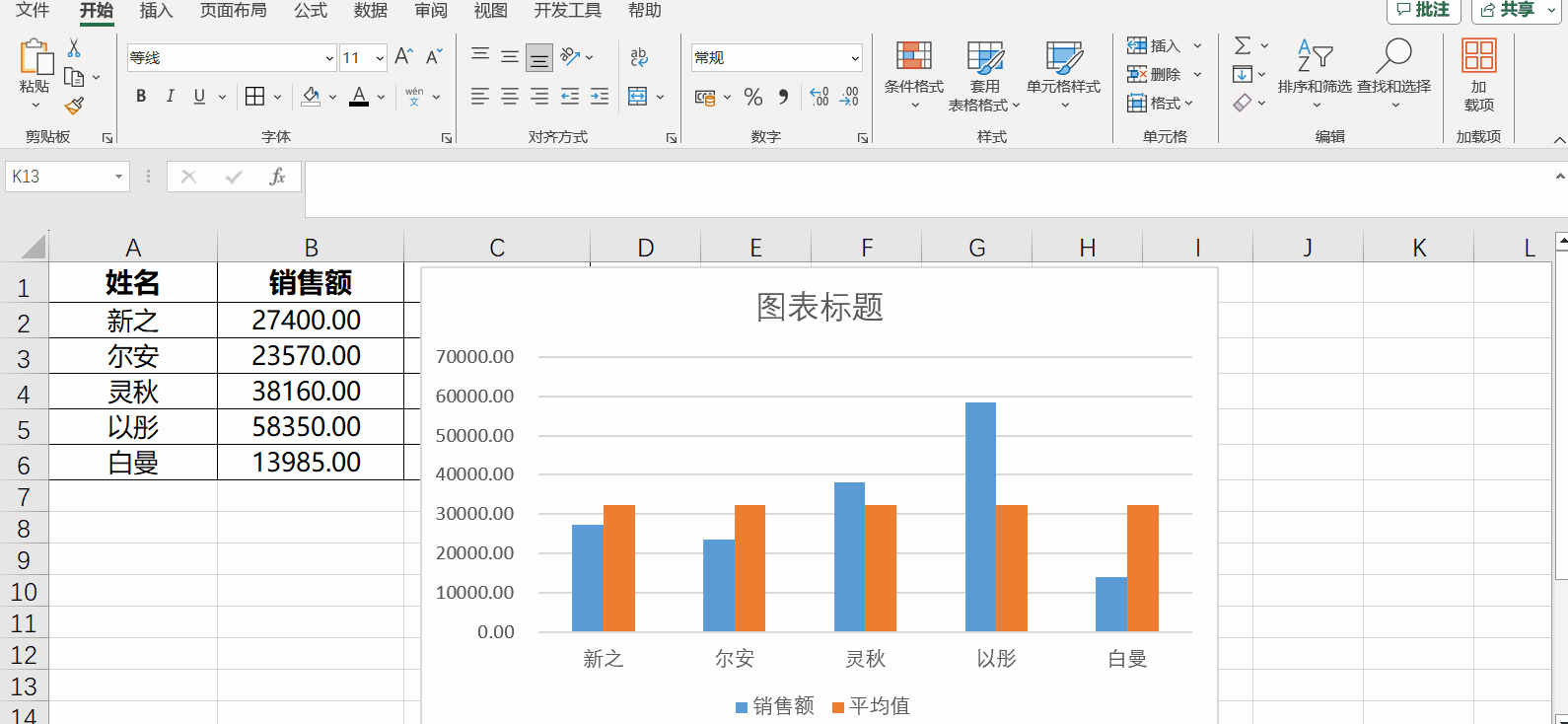Toggle italic formatting
1568x724 pixels.
[x=171, y=97]
